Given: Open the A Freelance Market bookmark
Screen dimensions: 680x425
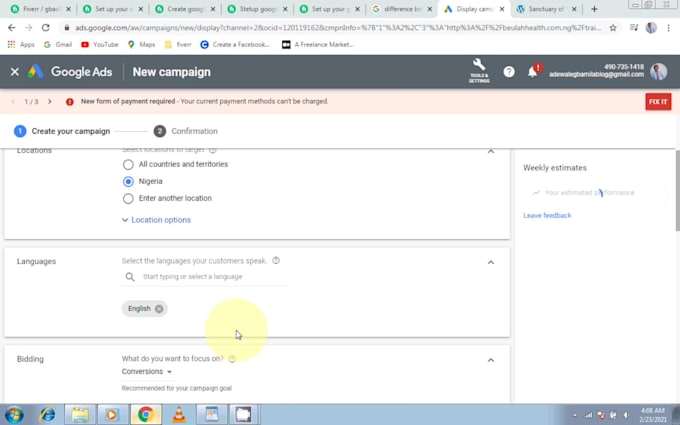Looking at the screenshot, I should point(318,44).
